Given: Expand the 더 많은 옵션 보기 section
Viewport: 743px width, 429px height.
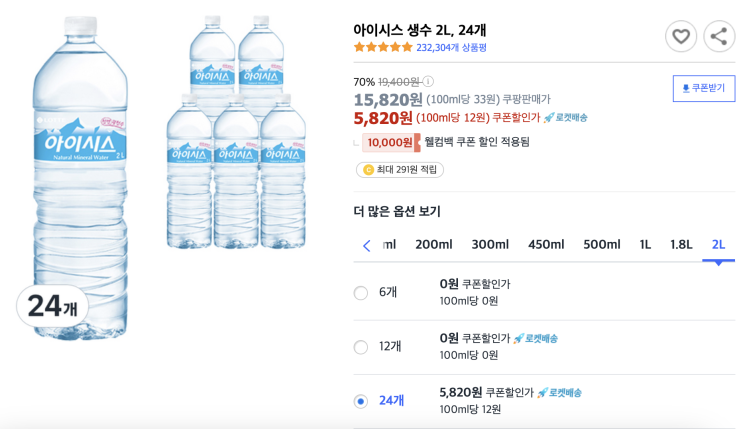Looking at the screenshot, I should (x=397, y=211).
